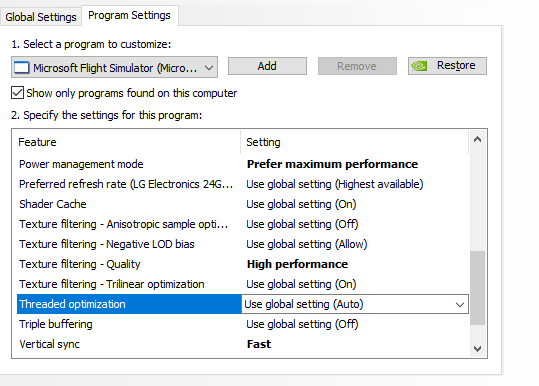Click the Restore button
This screenshot has height=386, width=539.
pyautogui.click(x=447, y=66)
